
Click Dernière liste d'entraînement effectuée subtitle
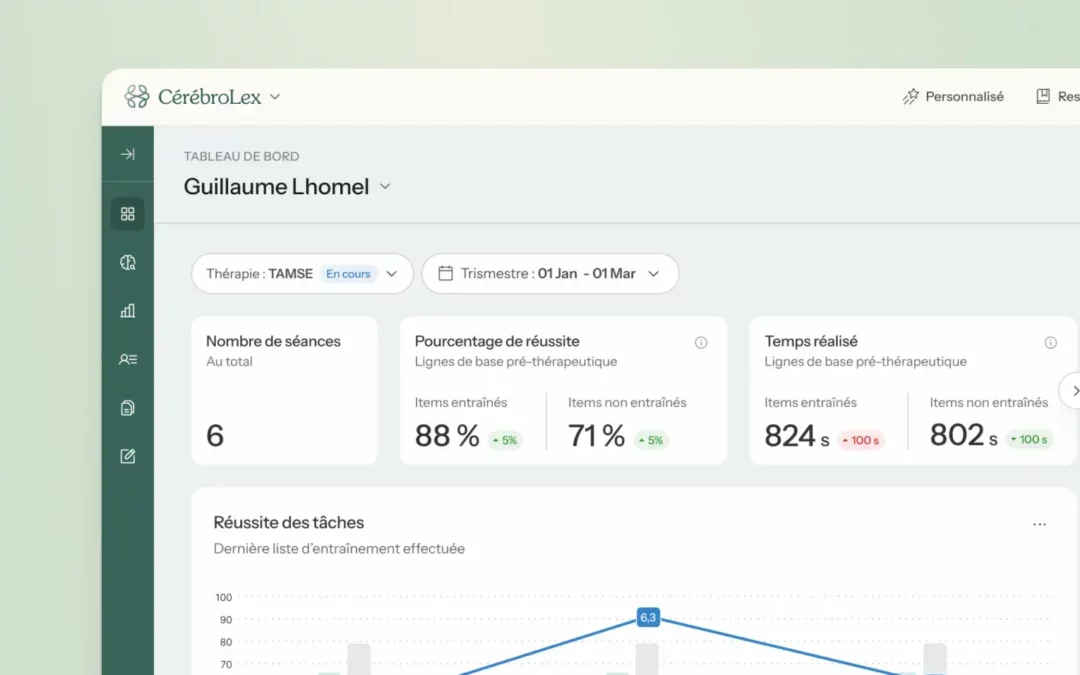point(339,549)
